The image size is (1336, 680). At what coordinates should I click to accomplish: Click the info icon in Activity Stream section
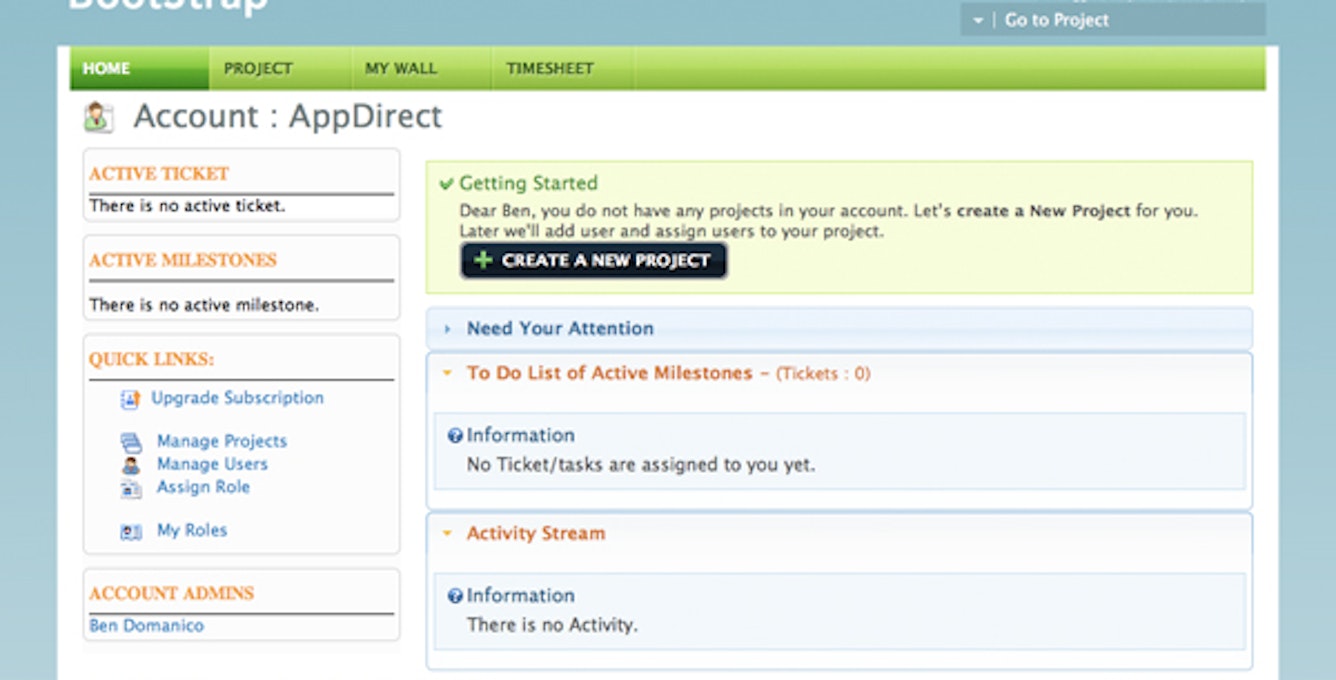pyautogui.click(x=455, y=596)
